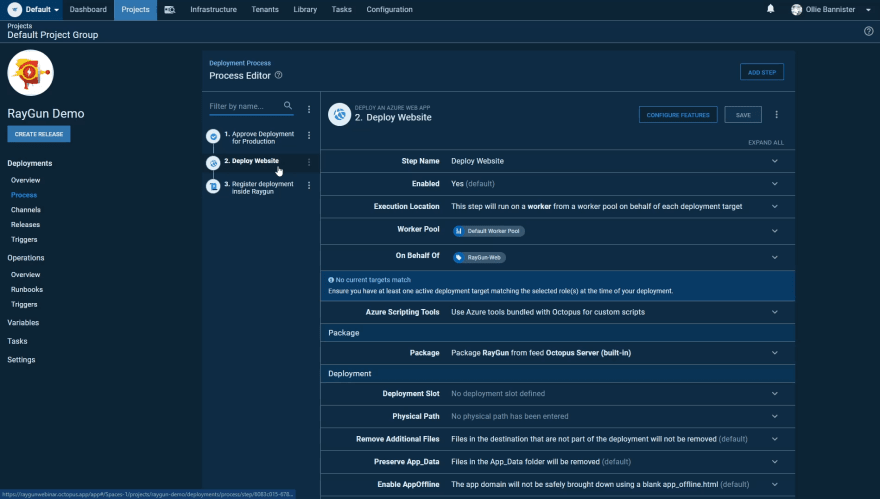The height and width of the screenshot is (499, 880).
Task: Expand the Worker Pool section
Action: [x=774, y=231]
